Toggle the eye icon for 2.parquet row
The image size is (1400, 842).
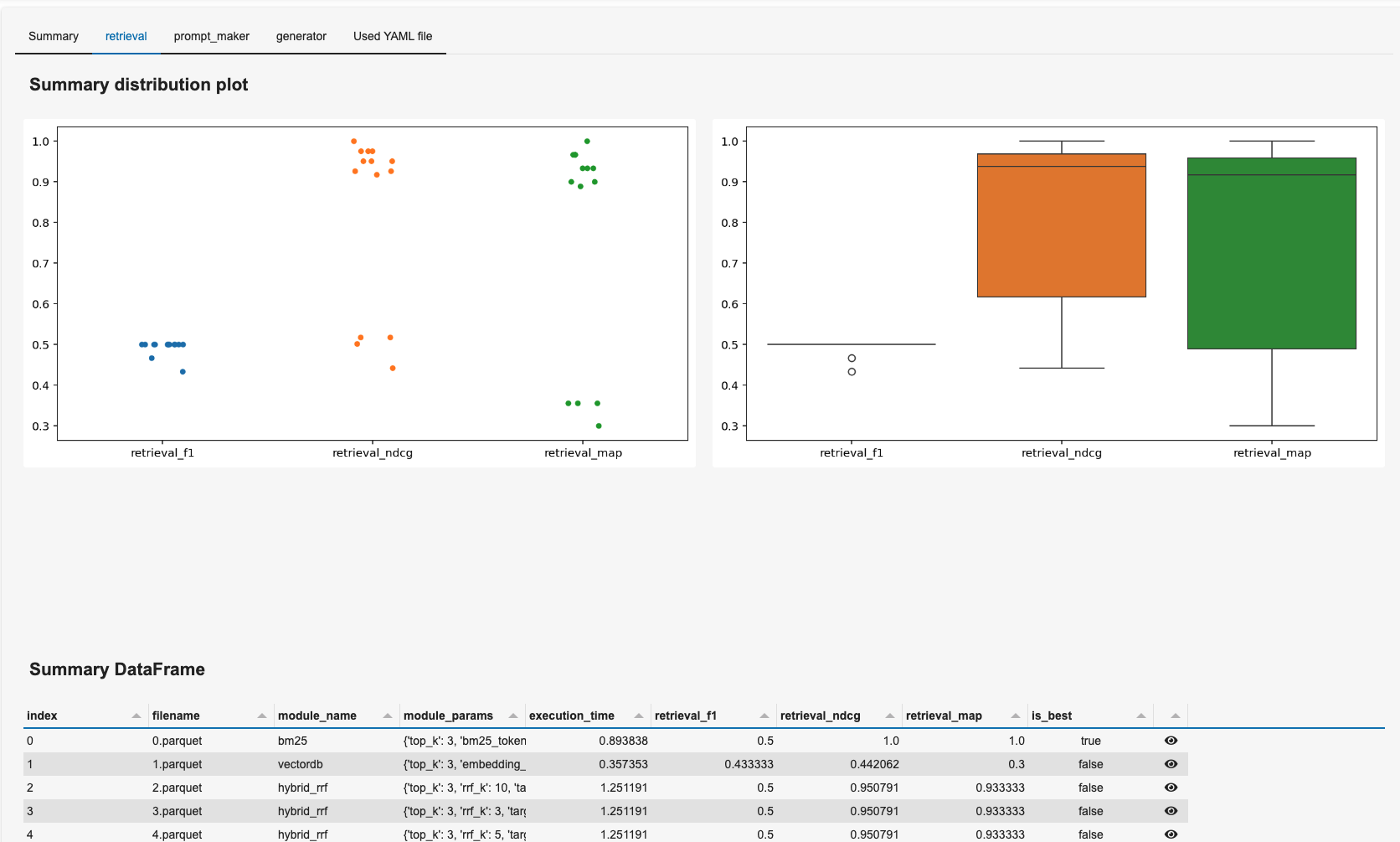tap(1170, 788)
